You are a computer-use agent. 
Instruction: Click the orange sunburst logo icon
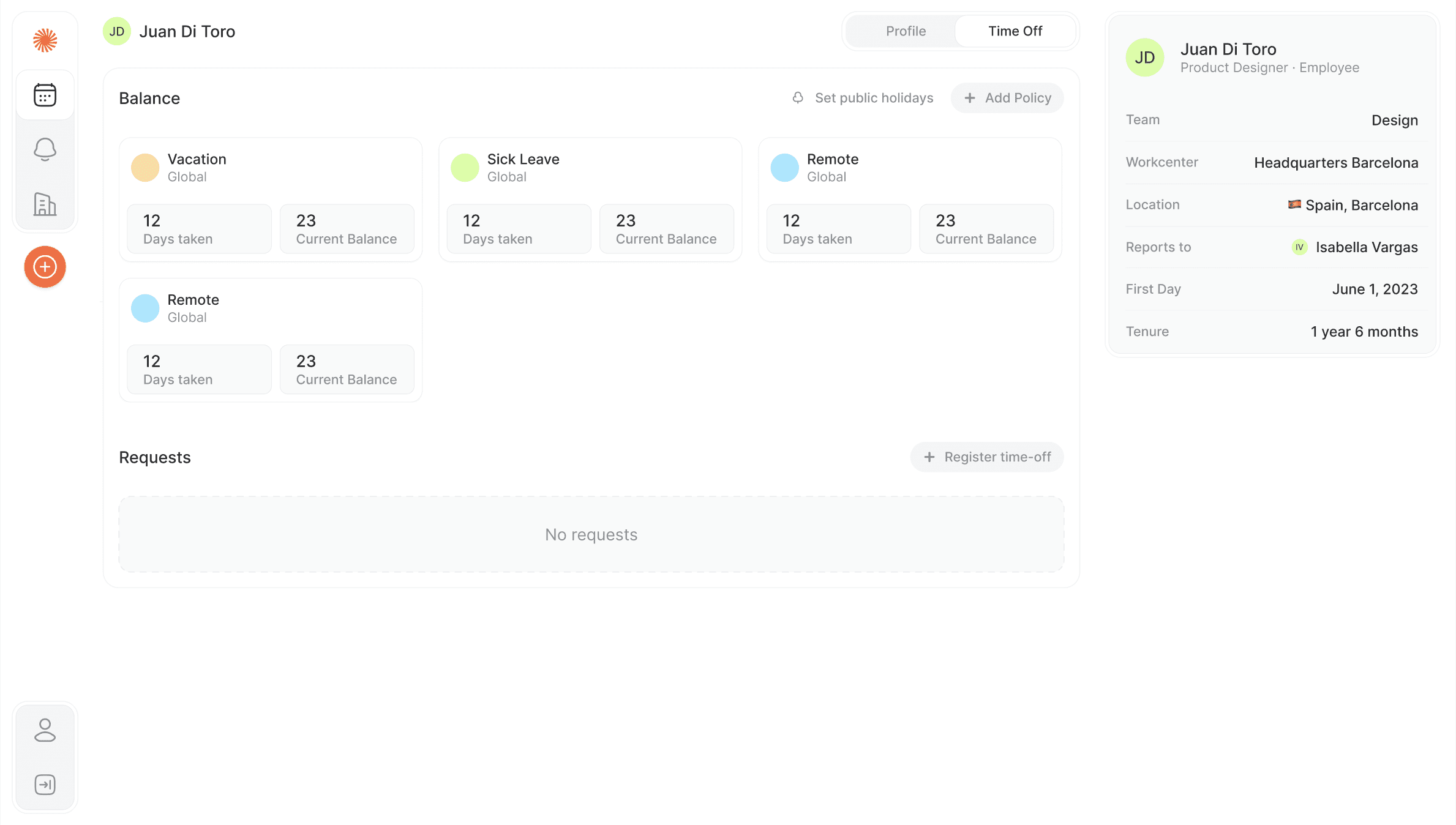click(x=45, y=40)
